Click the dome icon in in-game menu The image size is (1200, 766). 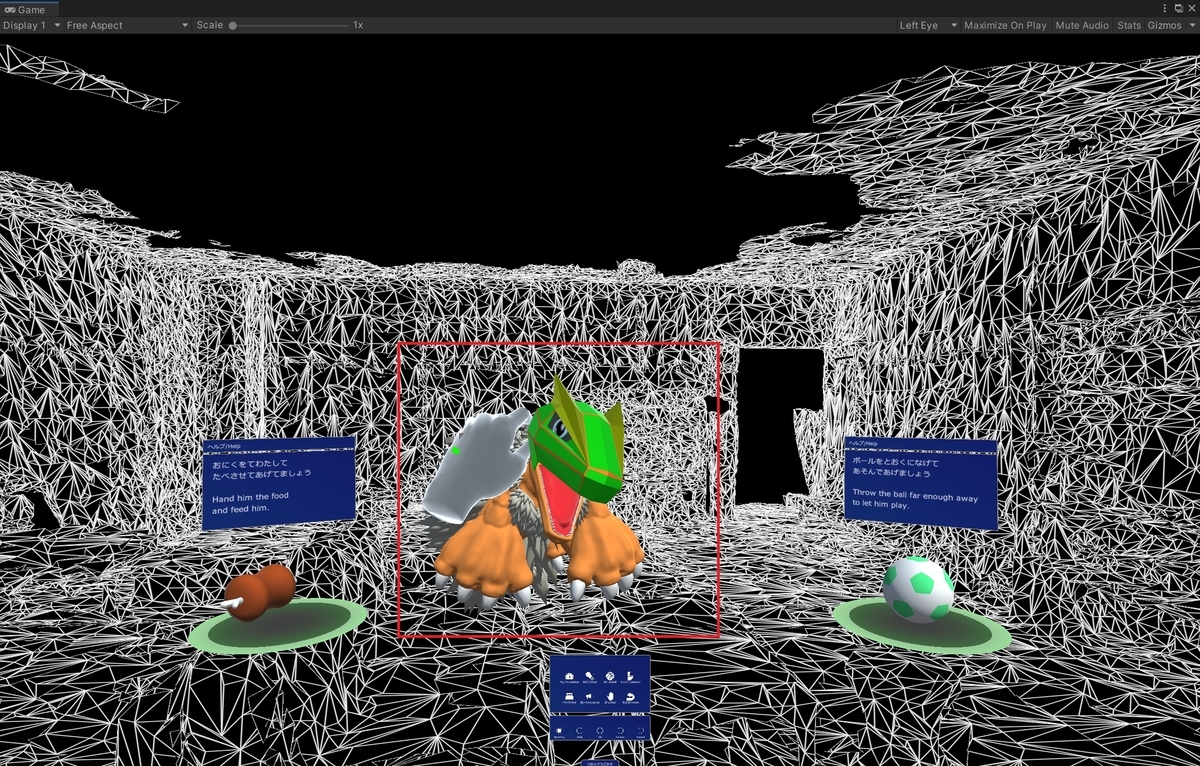[x=569, y=676]
